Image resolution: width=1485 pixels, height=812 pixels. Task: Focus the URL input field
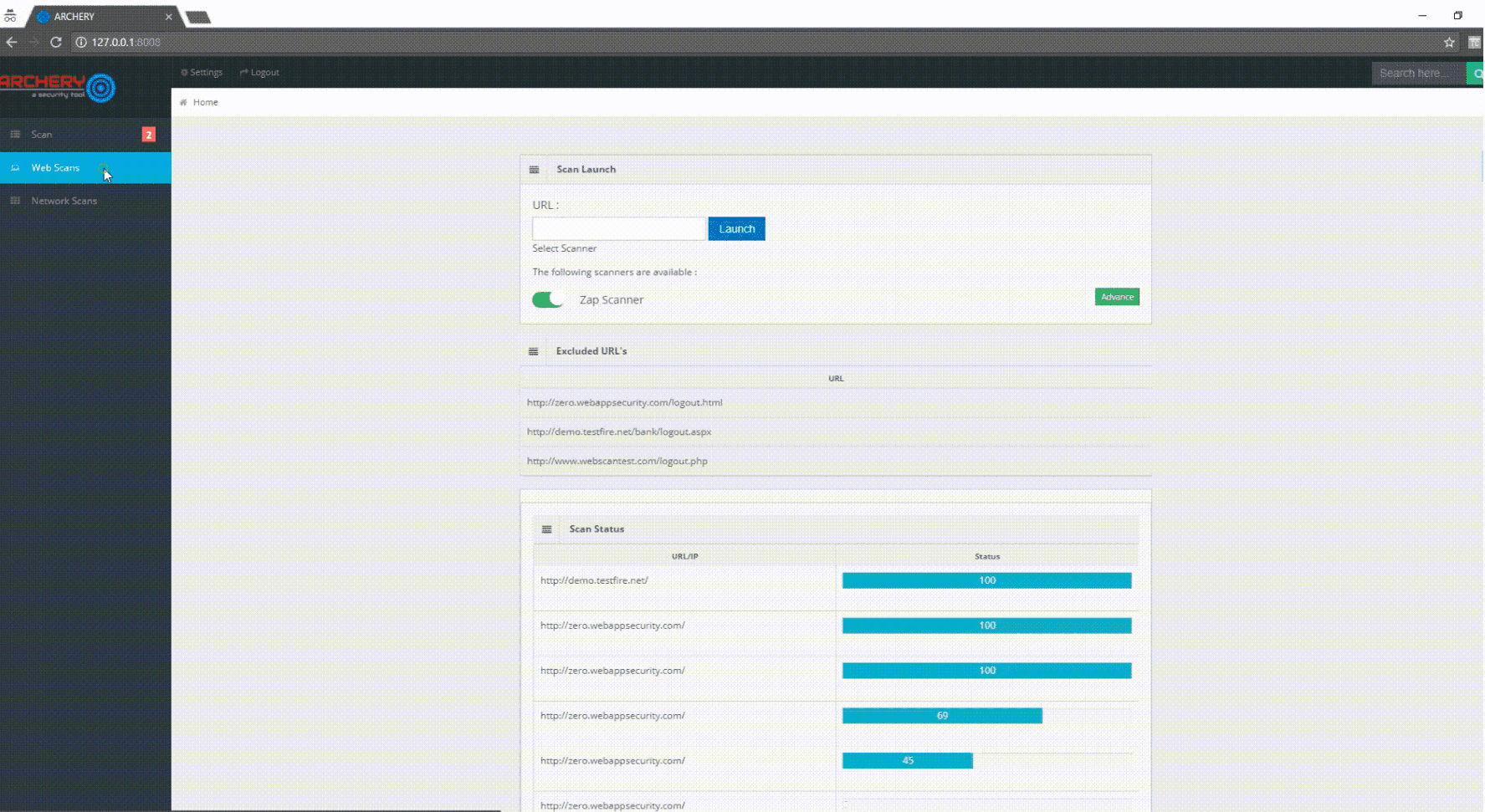(619, 228)
